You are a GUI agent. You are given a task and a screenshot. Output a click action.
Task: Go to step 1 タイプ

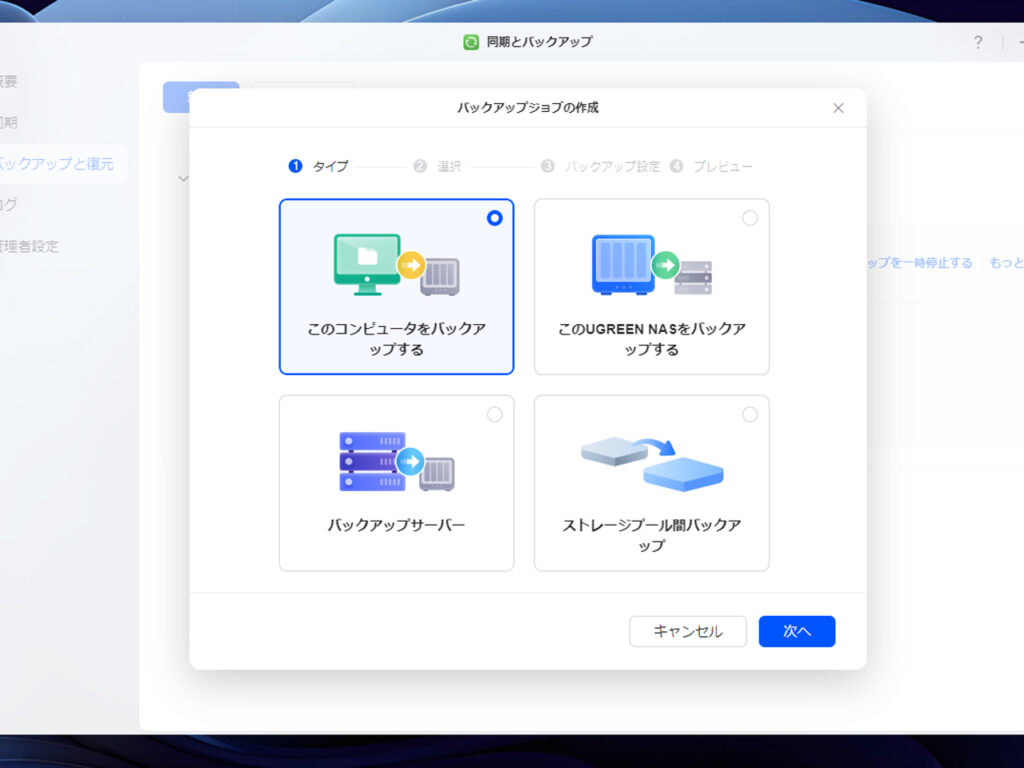tap(319, 166)
